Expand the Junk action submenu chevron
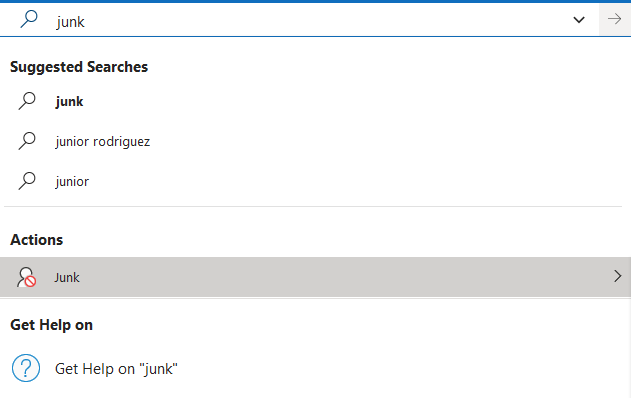 (x=618, y=276)
